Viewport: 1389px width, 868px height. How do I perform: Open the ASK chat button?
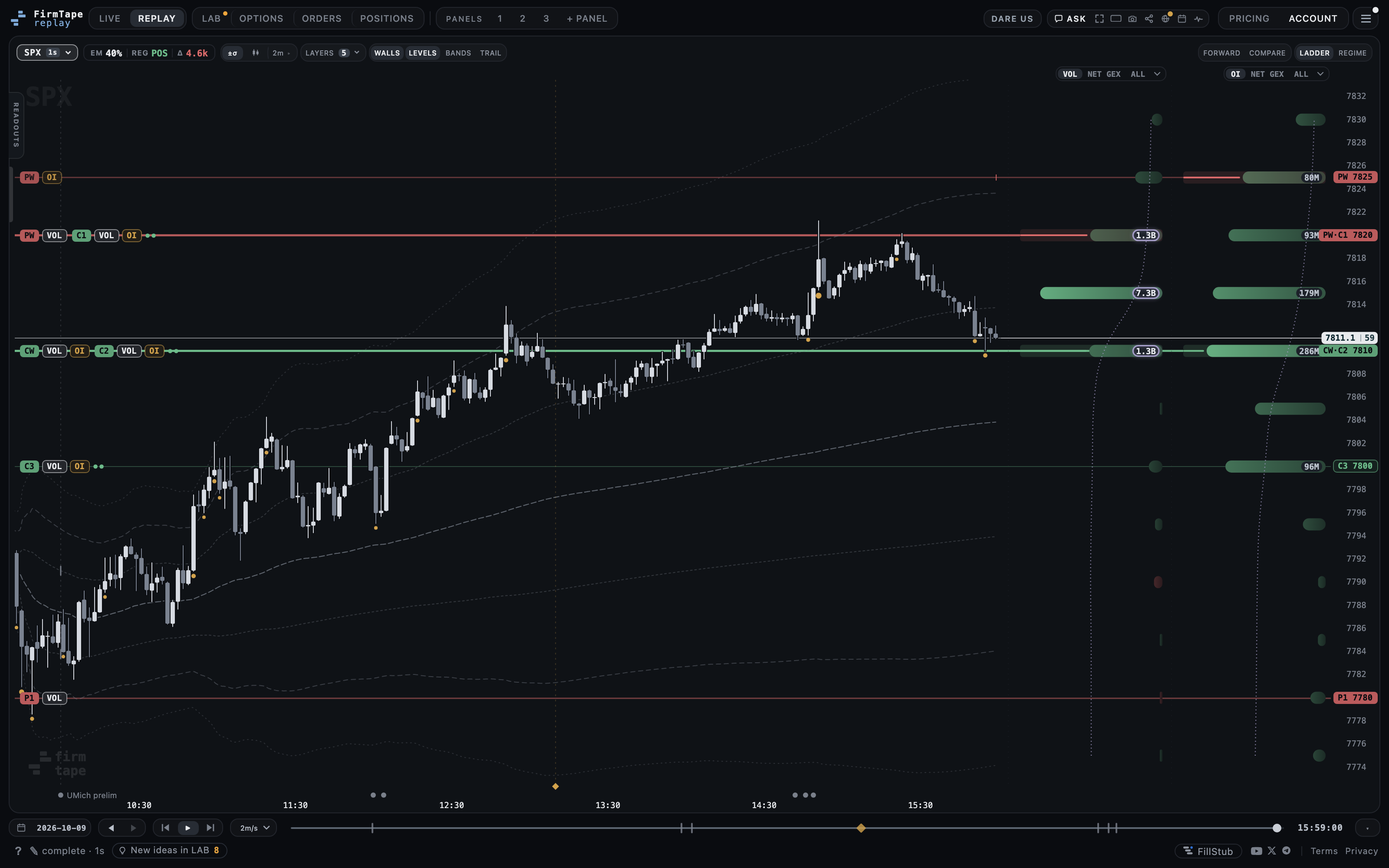(1070, 18)
